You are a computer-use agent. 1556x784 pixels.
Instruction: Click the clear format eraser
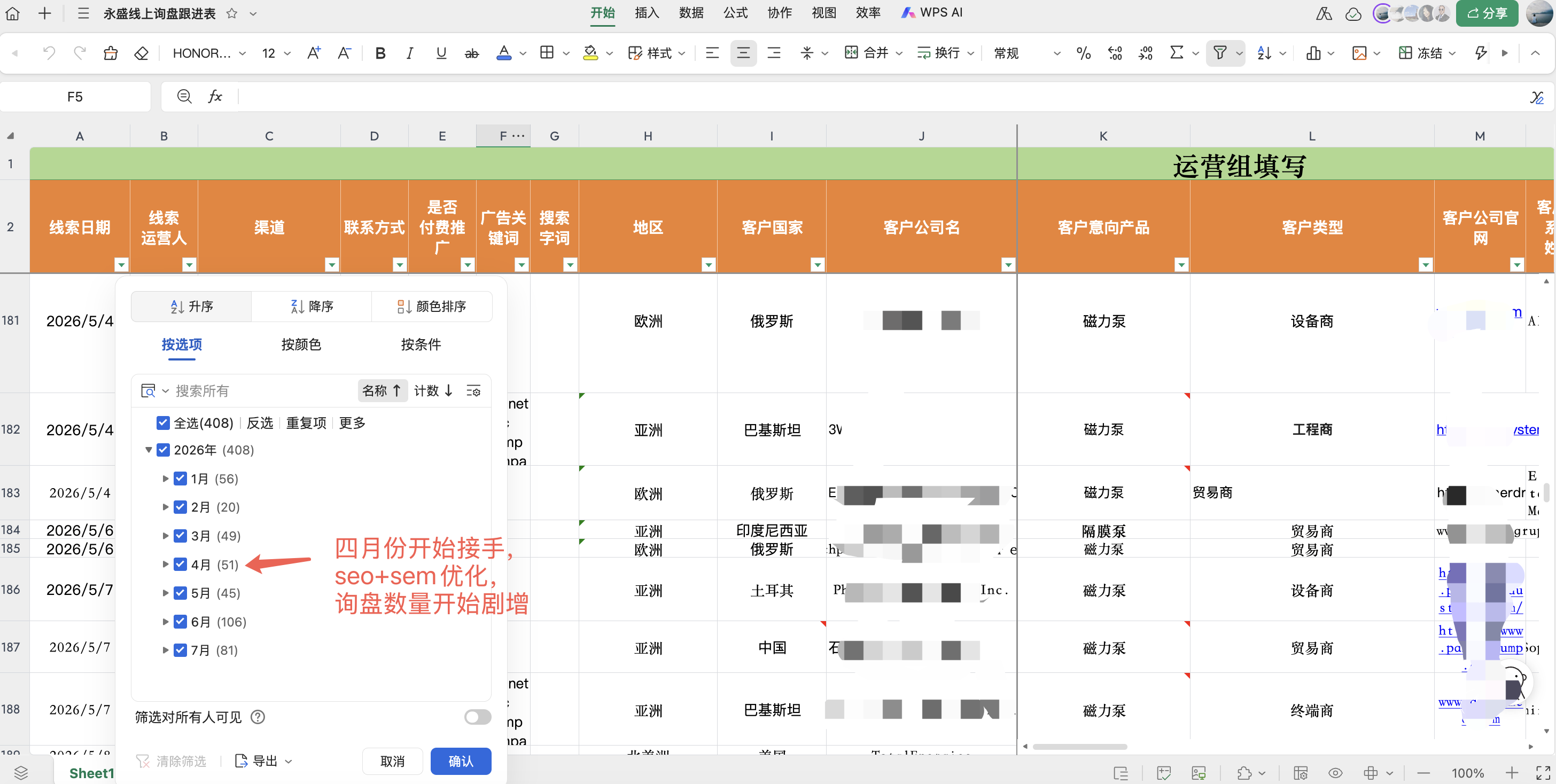pos(142,53)
